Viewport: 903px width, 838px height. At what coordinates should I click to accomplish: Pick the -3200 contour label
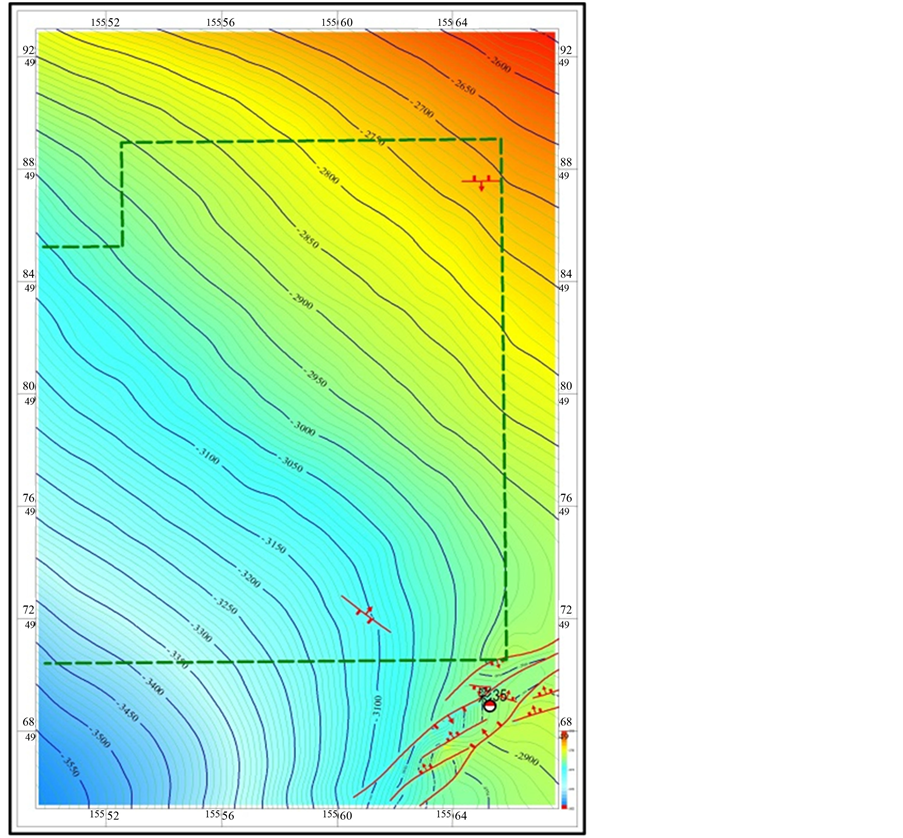(248, 579)
